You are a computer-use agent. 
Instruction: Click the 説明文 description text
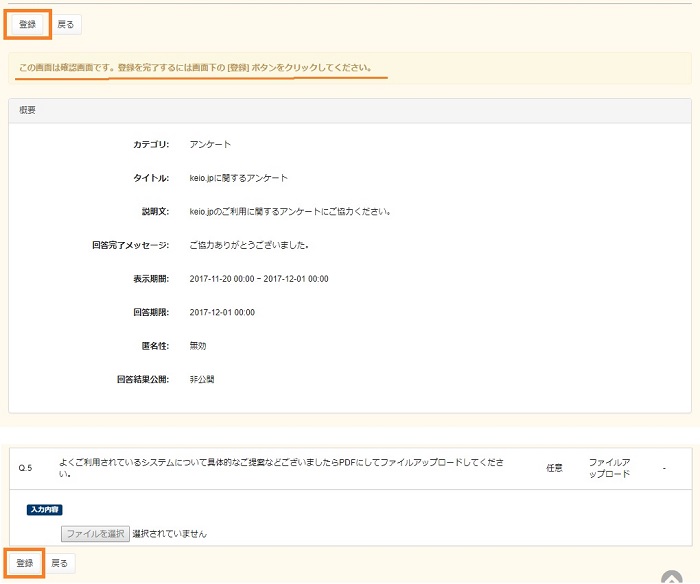(x=289, y=212)
